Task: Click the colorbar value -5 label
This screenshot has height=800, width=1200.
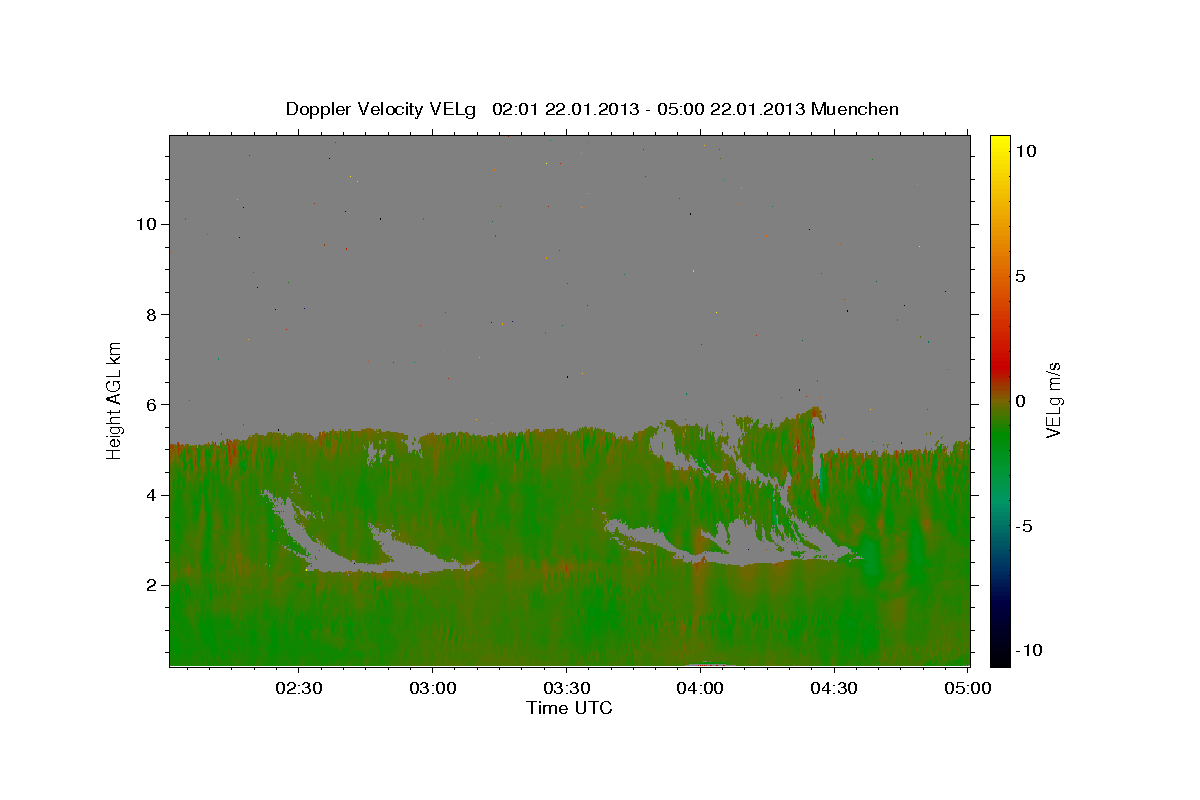Action: [1024, 526]
